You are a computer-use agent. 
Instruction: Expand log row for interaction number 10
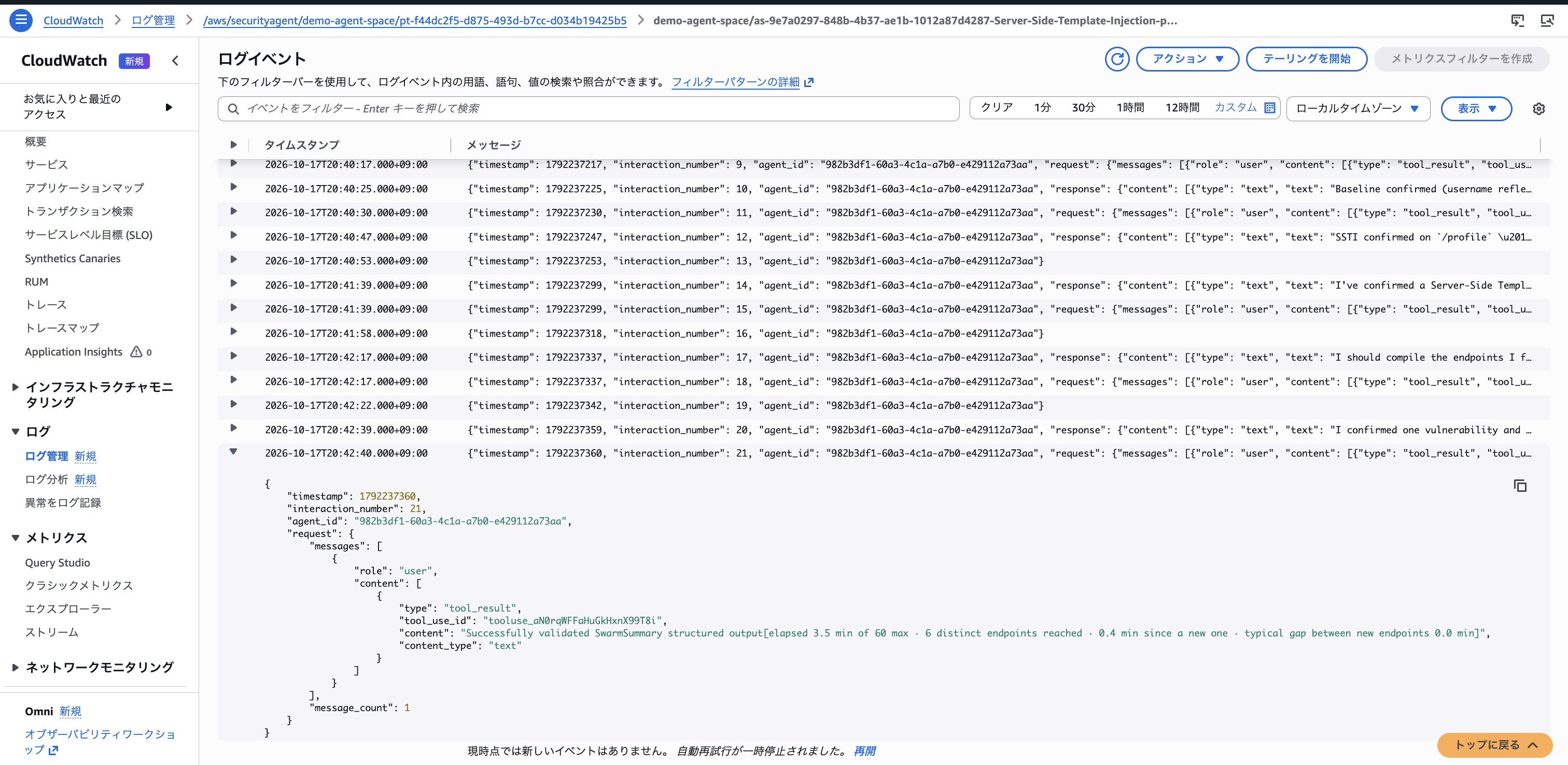click(x=233, y=188)
